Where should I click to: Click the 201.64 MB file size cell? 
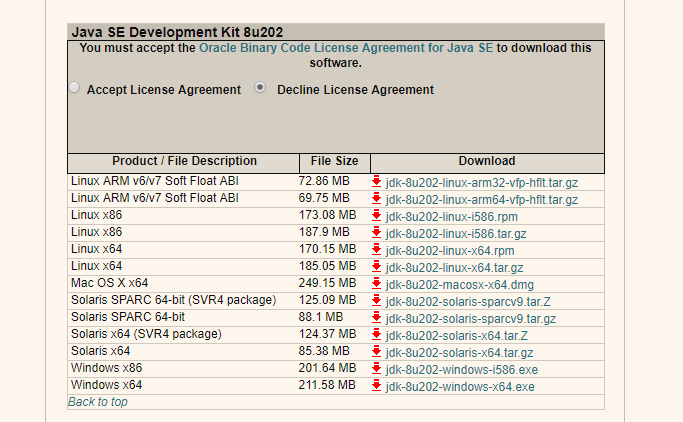(x=328, y=368)
